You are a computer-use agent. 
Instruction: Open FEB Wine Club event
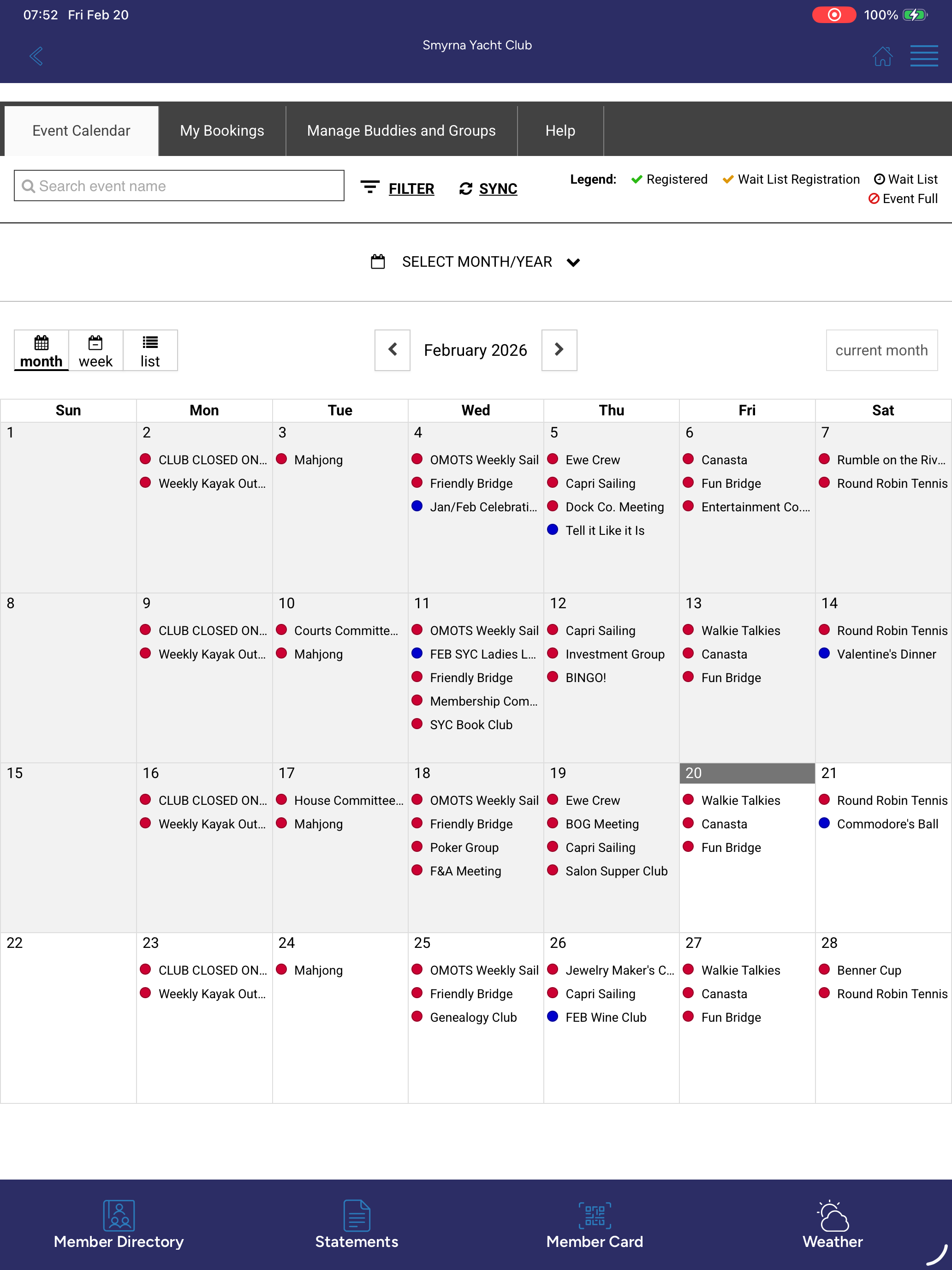pyautogui.click(x=606, y=1018)
